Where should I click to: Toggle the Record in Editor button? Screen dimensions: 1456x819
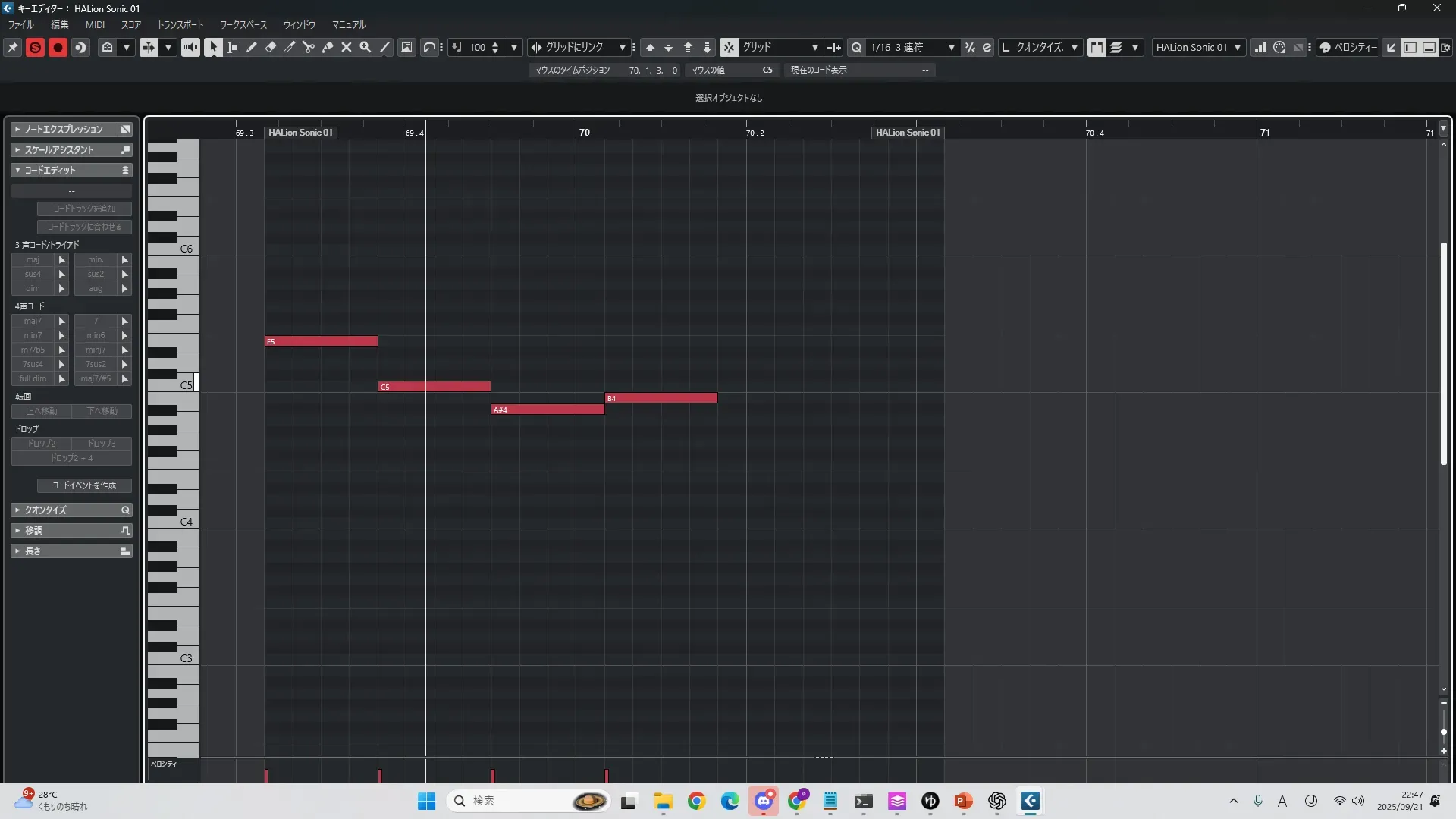point(58,47)
